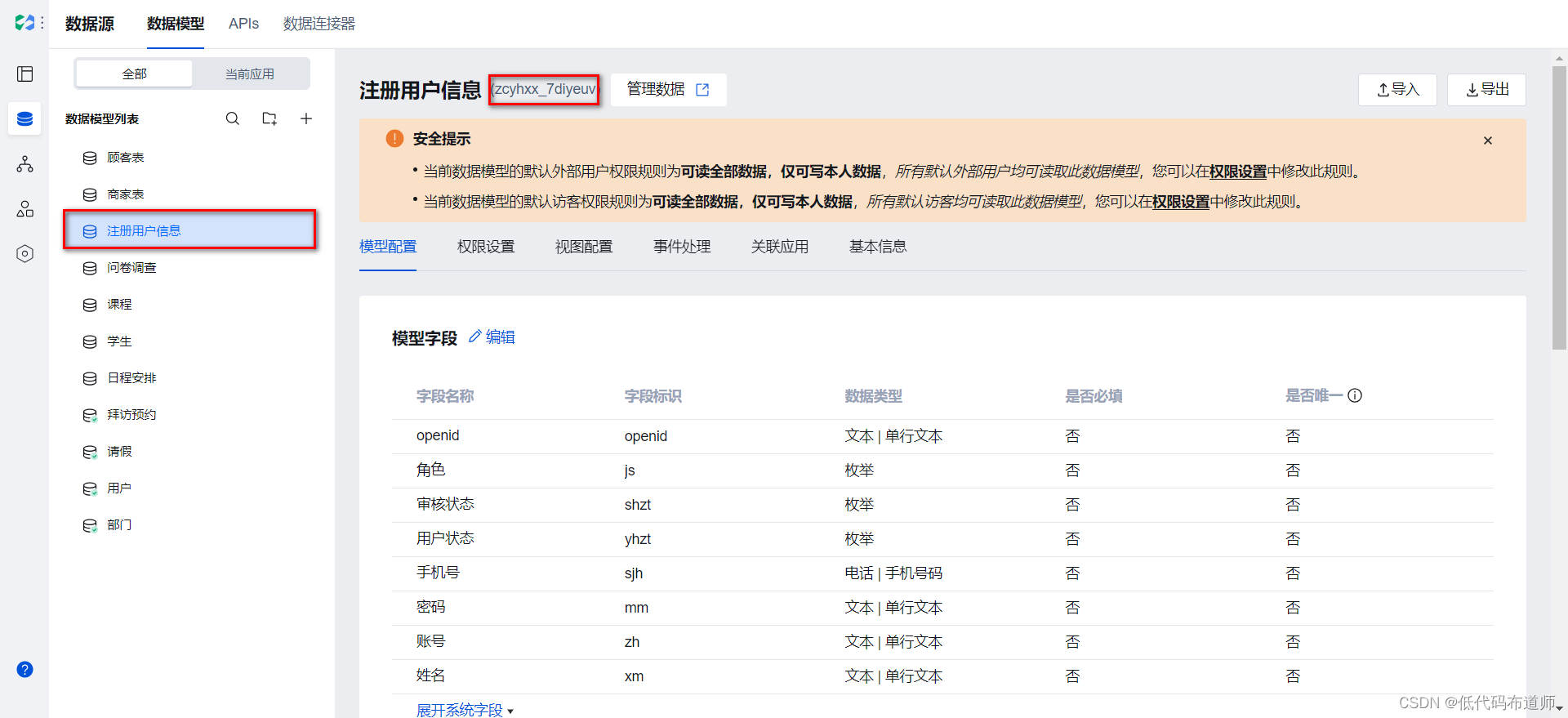Create a new folder group in the model list
This screenshot has height=718, width=1568.
[269, 119]
